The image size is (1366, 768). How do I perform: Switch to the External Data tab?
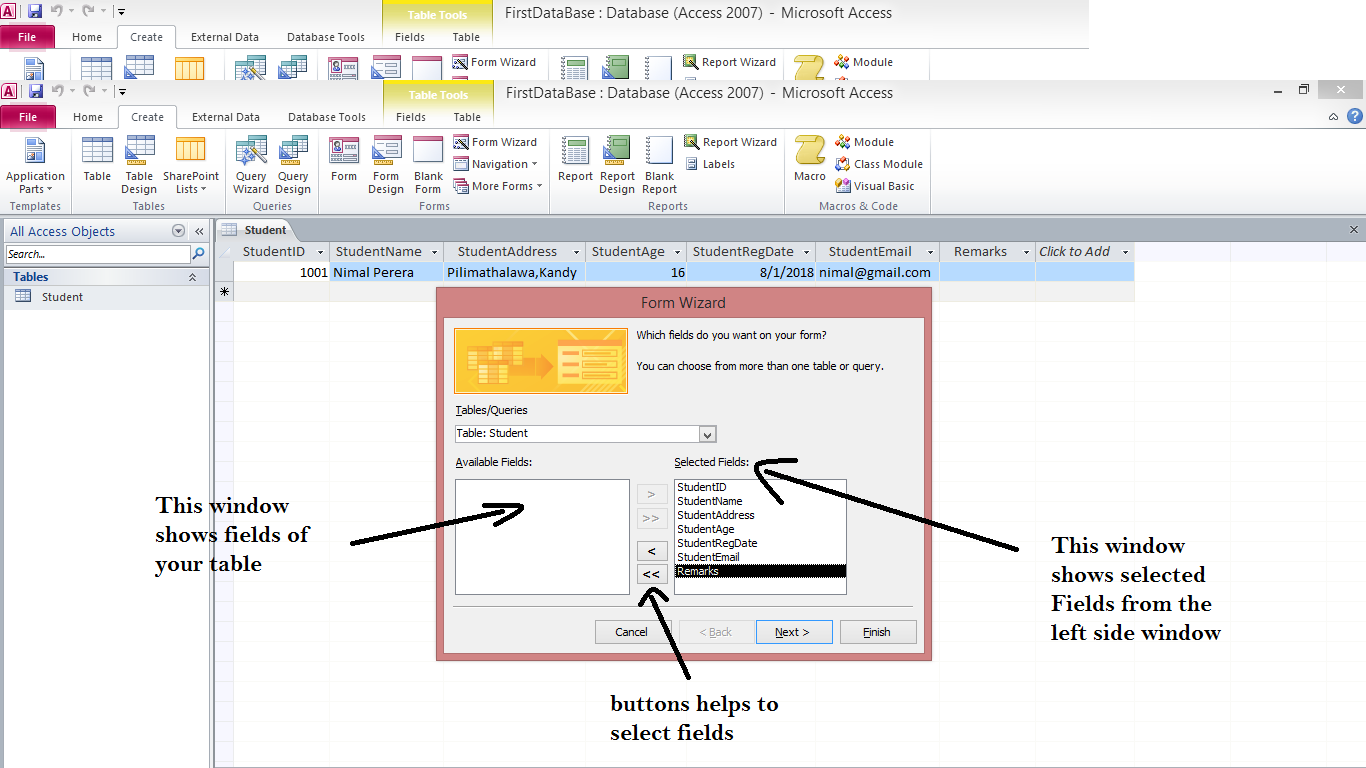224,117
